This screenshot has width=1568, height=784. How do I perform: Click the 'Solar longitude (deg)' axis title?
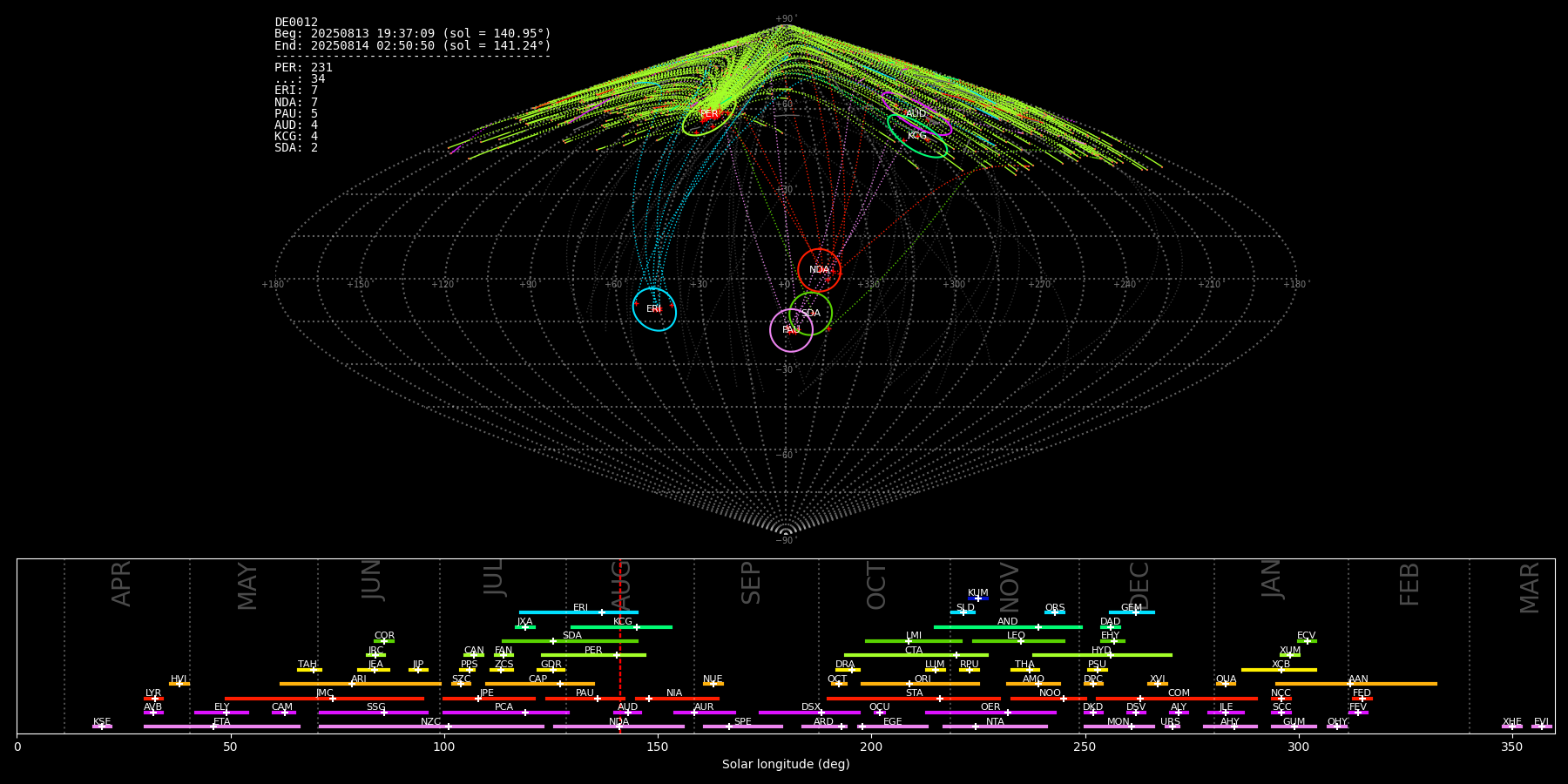click(x=786, y=765)
